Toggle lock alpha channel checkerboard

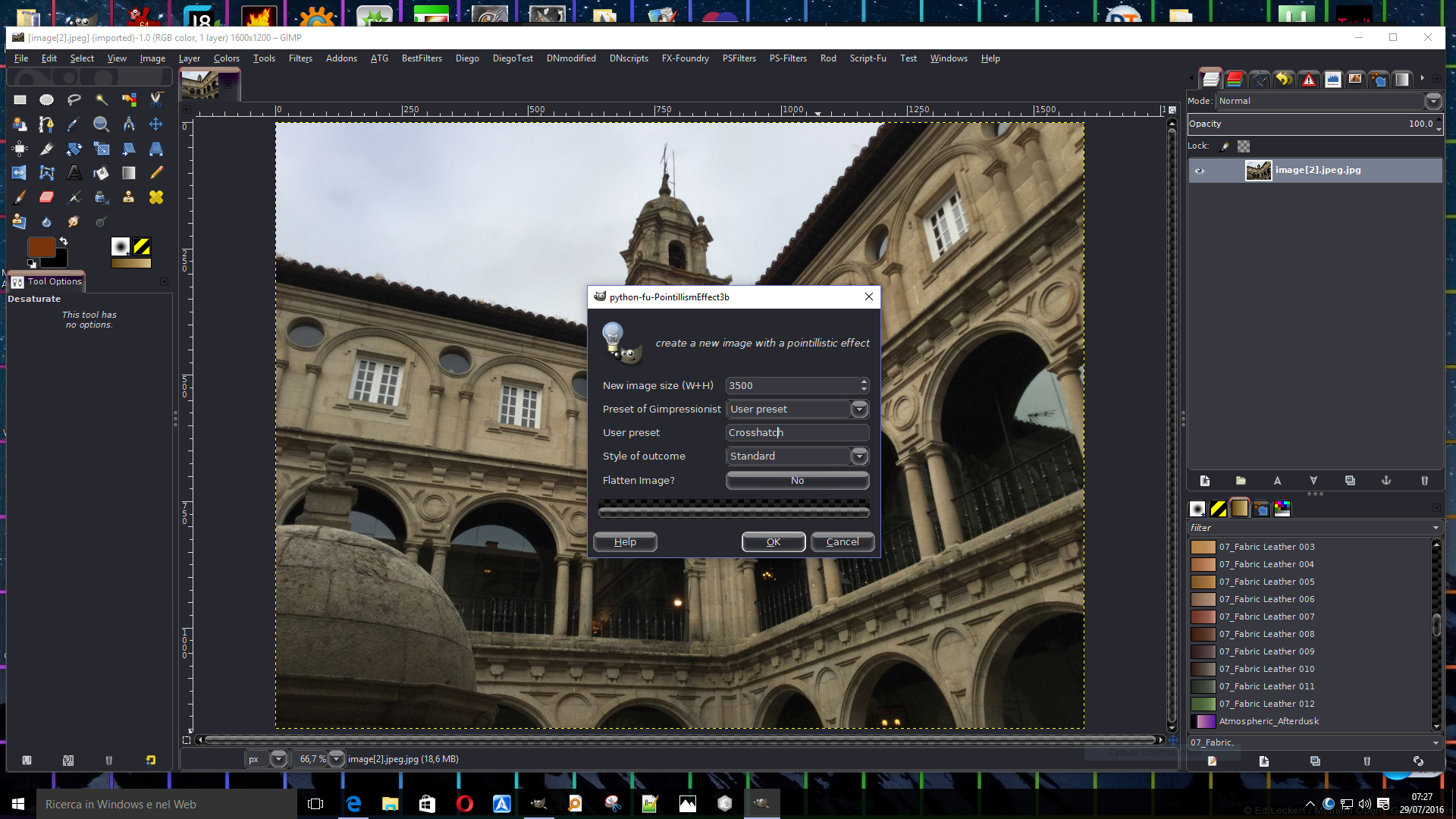click(1244, 146)
